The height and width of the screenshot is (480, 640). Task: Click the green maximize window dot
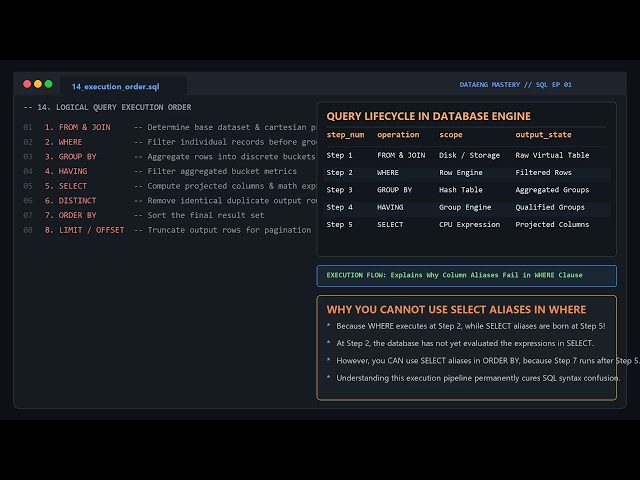[49, 84]
